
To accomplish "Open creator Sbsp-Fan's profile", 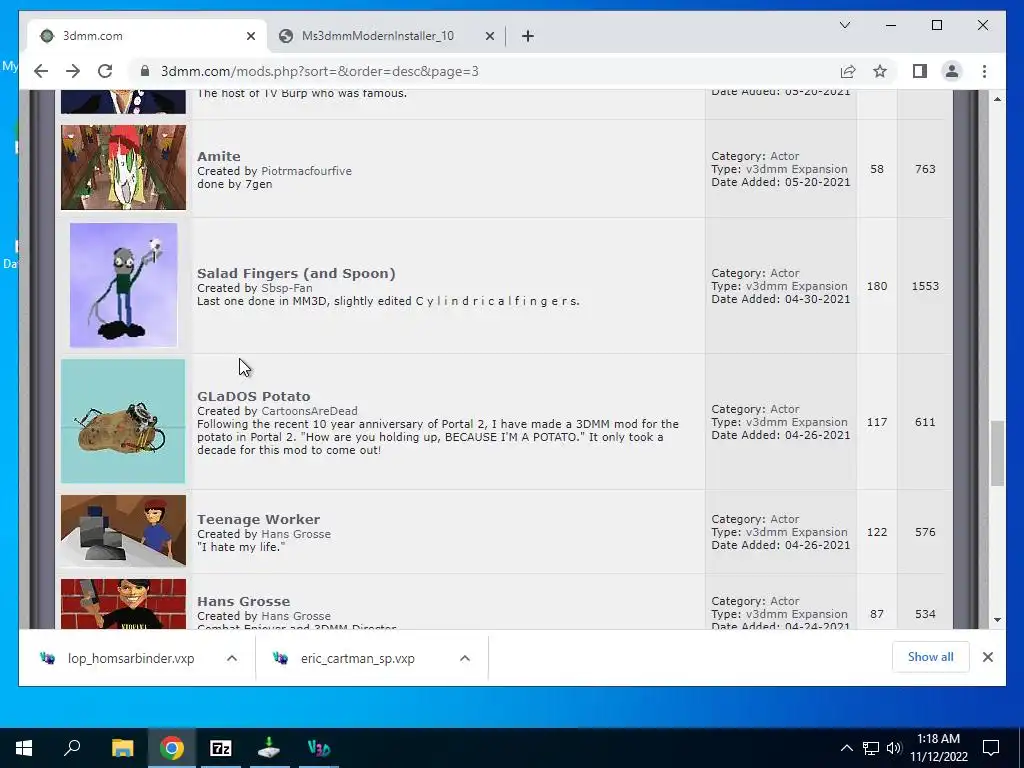I will (x=287, y=288).
